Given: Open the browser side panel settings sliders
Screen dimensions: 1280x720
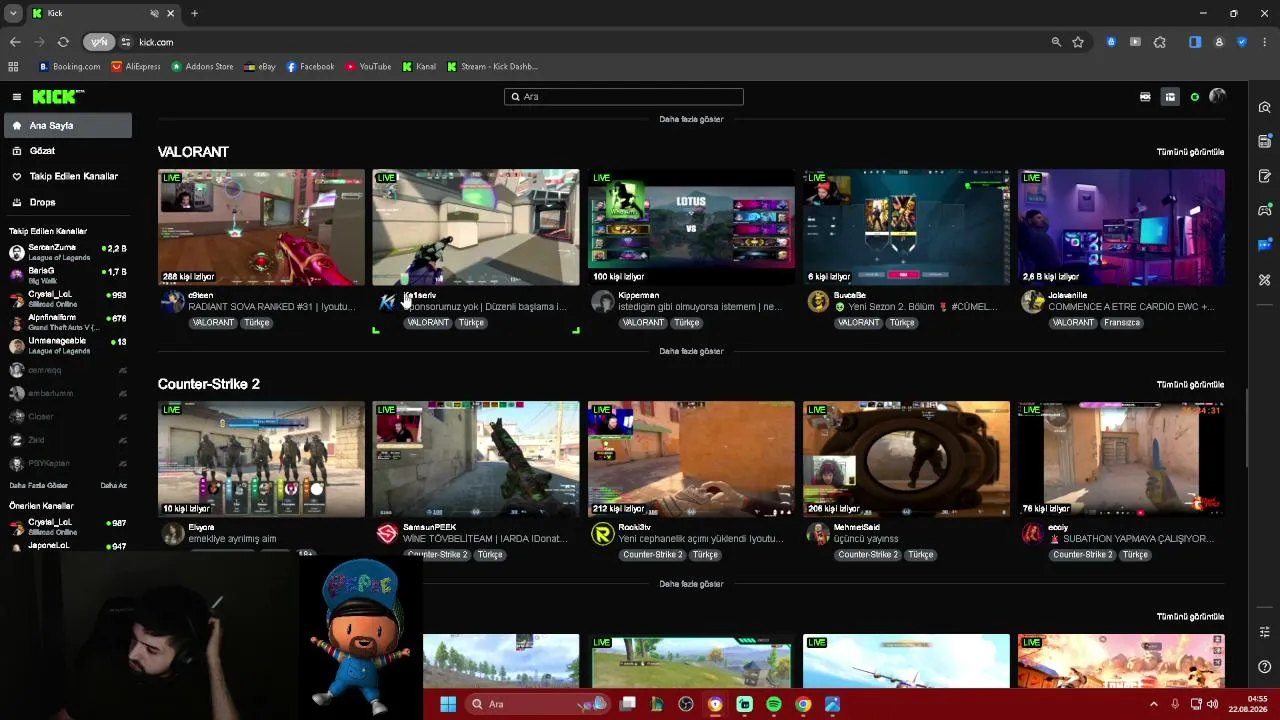Looking at the screenshot, I should [x=1265, y=632].
